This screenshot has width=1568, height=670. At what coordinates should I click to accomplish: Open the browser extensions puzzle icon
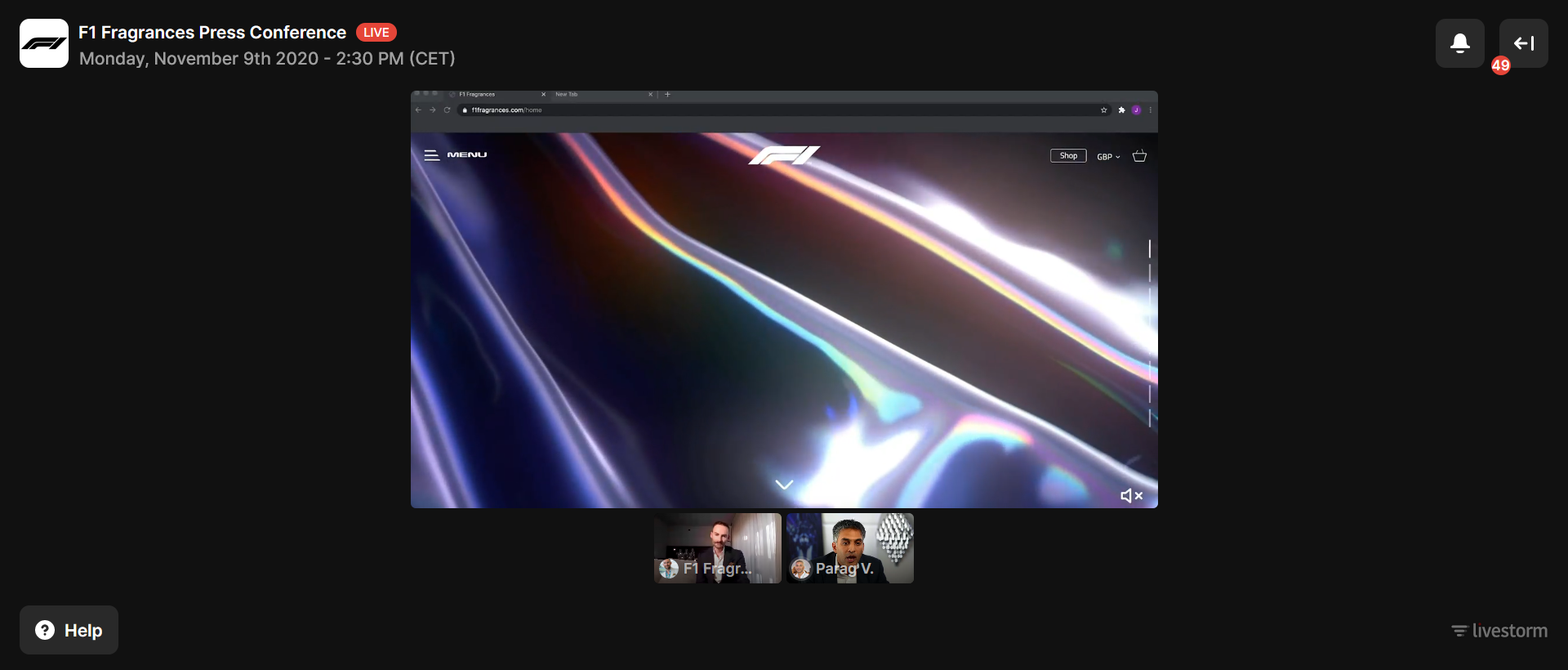coord(1122,110)
